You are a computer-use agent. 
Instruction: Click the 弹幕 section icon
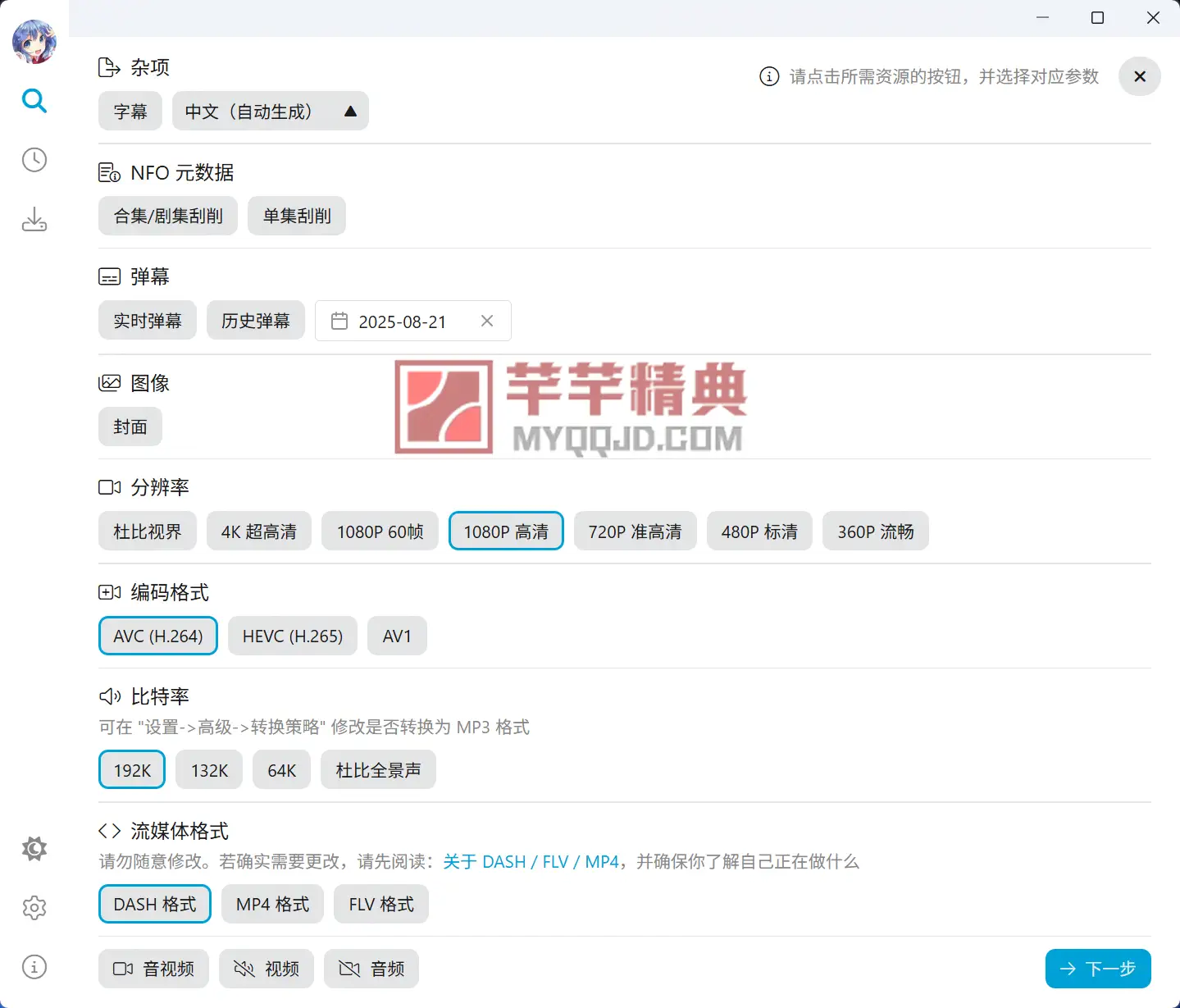[109, 276]
